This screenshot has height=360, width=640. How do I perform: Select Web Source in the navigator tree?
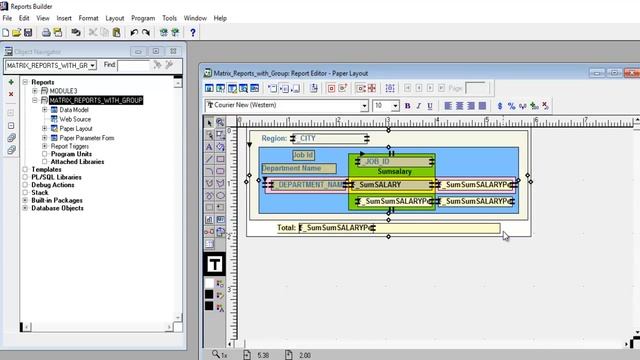75,119
